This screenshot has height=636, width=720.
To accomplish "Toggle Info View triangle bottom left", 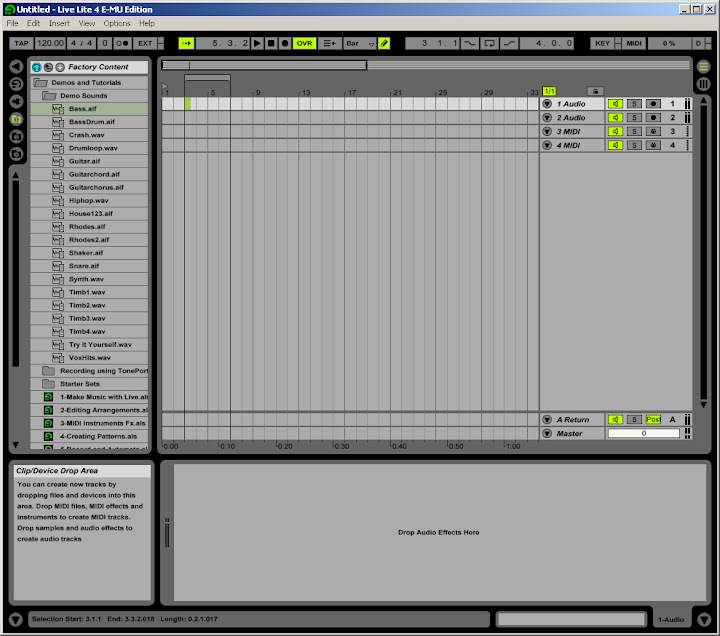I will pyautogui.click(x=16, y=620).
